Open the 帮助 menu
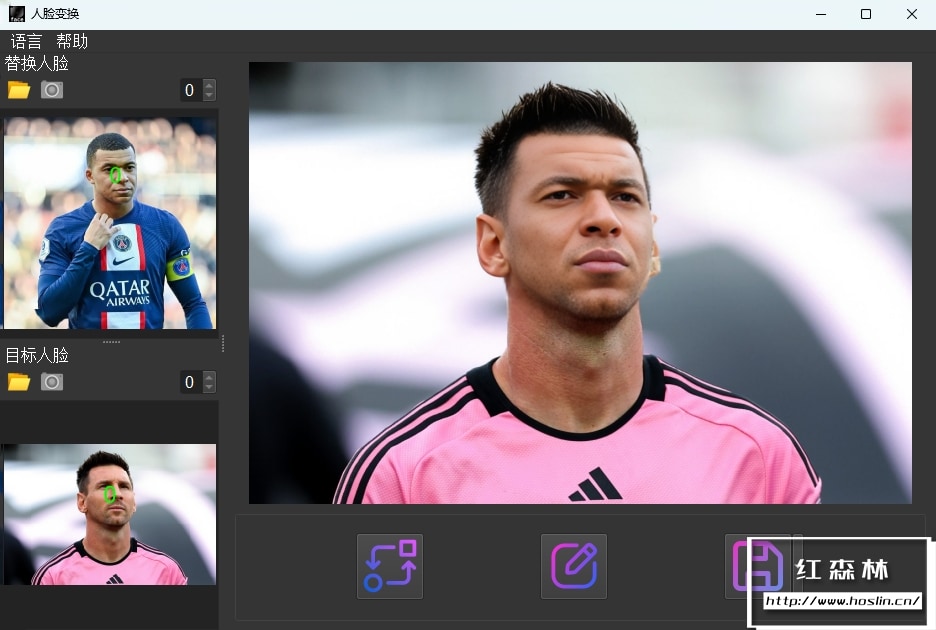The height and width of the screenshot is (630, 936). click(72, 41)
